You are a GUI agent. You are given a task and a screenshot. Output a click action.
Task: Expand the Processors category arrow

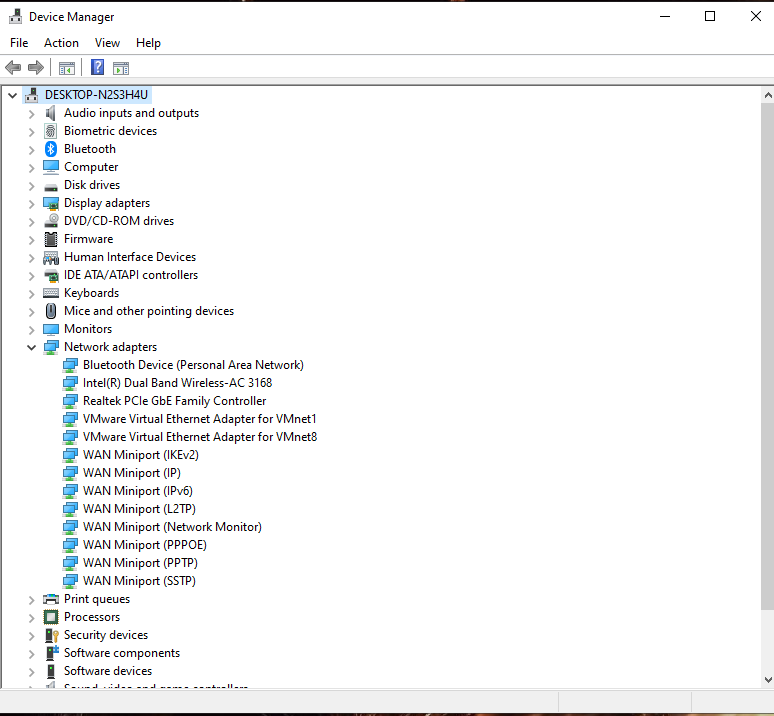[x=32, y=618]
